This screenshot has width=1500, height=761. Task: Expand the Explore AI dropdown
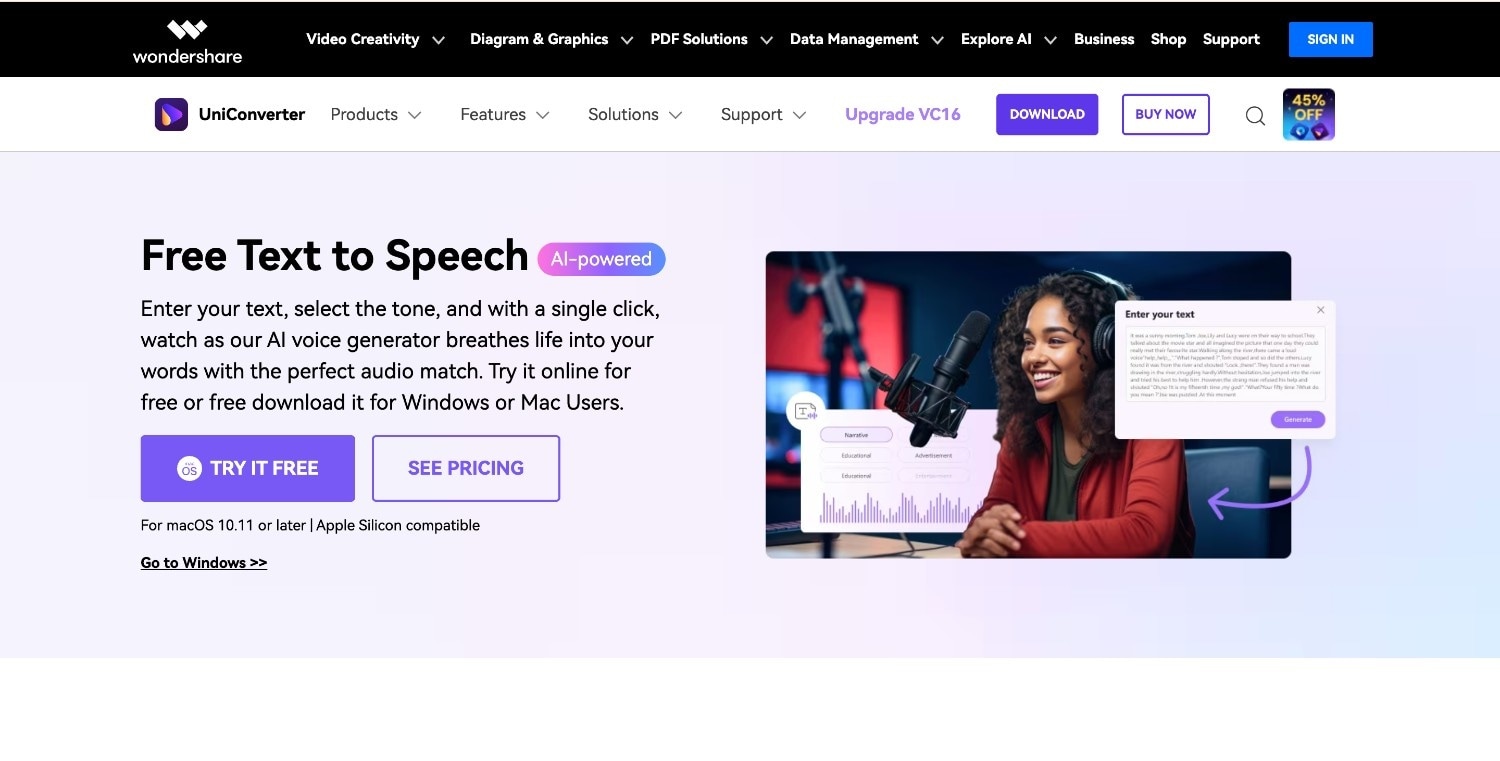[1008, 39]
